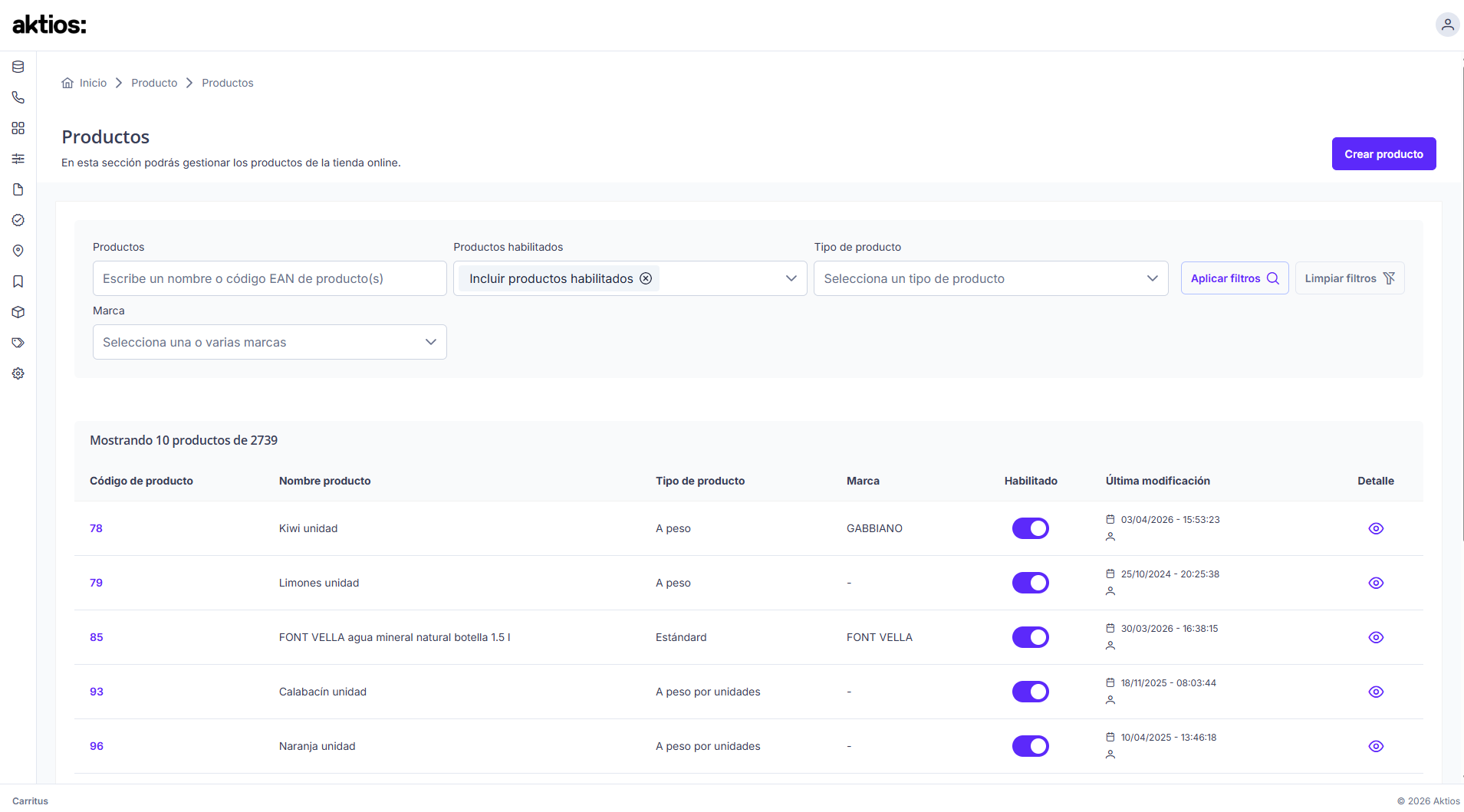The width and height of the screenshot is (1464, 812).
Task: Clear filters with Limpiar filtros
Action: coord(1350,278)
